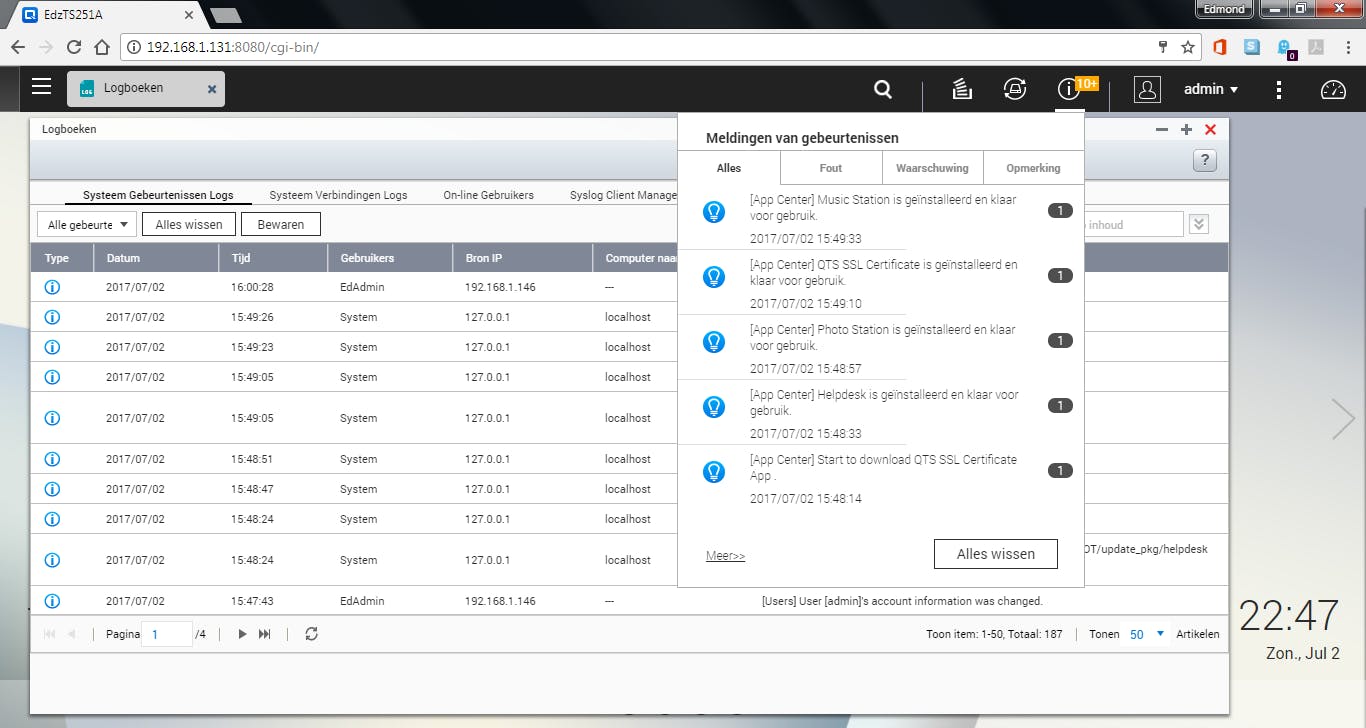The height and width of the screenshot is (728, 1366).
Task: Bookmark this page with the star icon
Action: pyautogui.click(x=1188, y=47)
